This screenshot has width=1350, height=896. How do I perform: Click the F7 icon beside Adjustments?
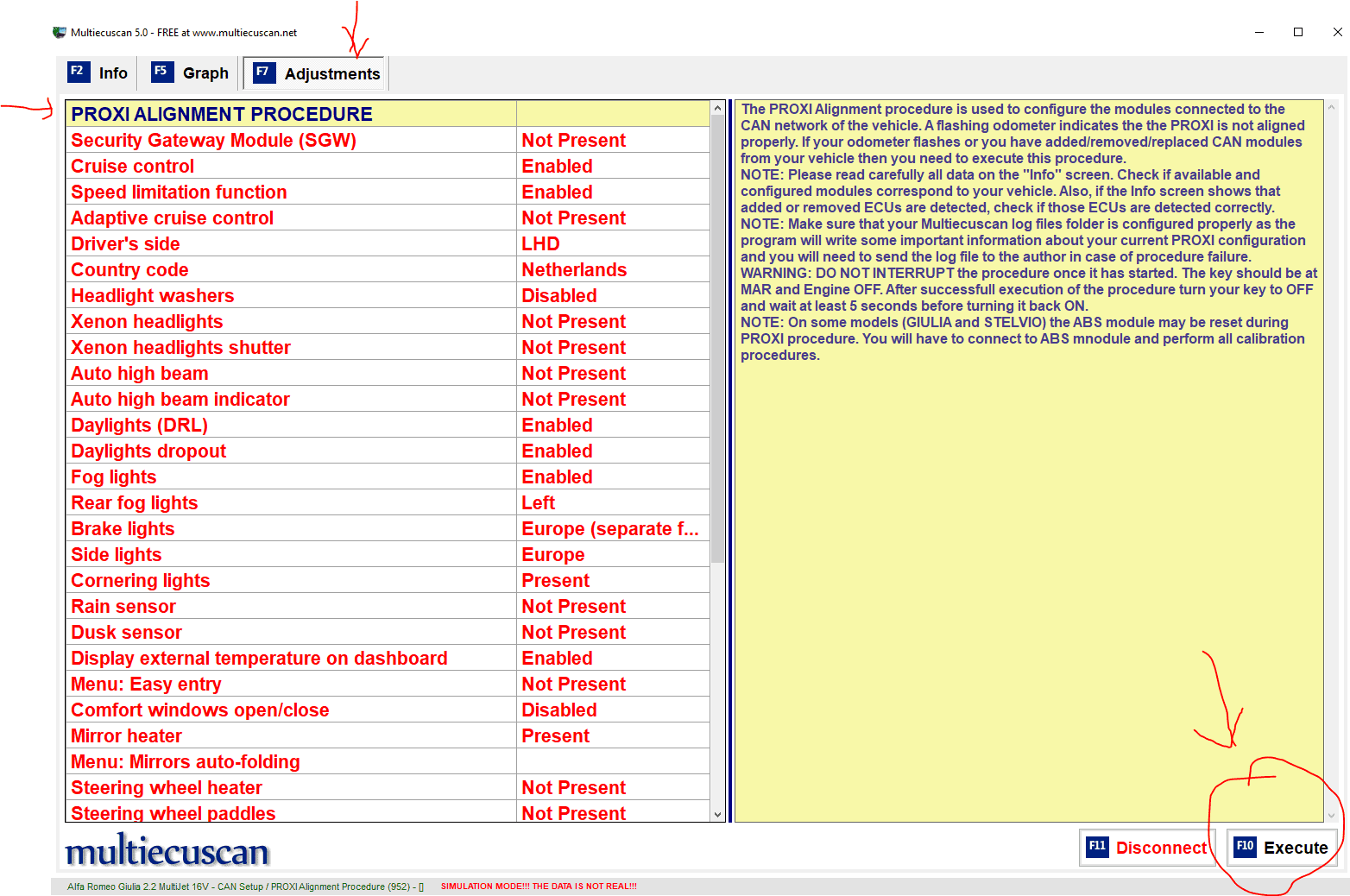pos(263,73)
